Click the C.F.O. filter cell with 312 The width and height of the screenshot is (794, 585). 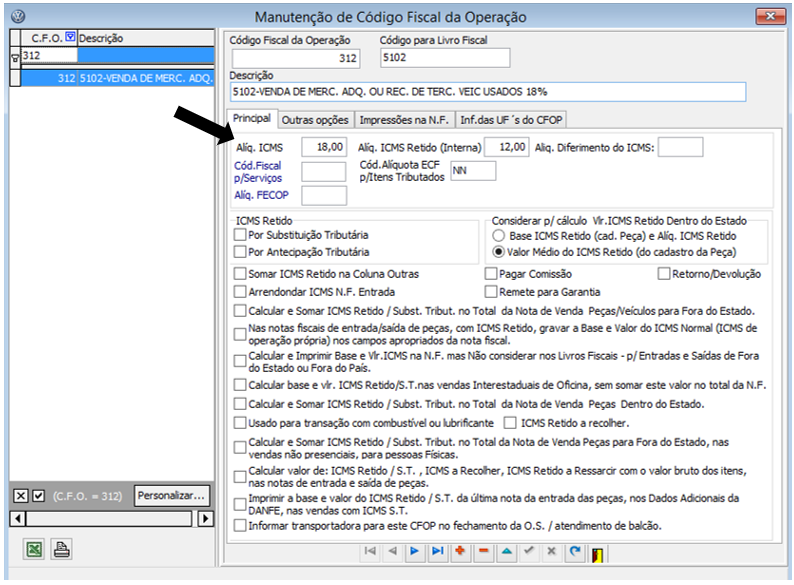(x=49, y=55)
